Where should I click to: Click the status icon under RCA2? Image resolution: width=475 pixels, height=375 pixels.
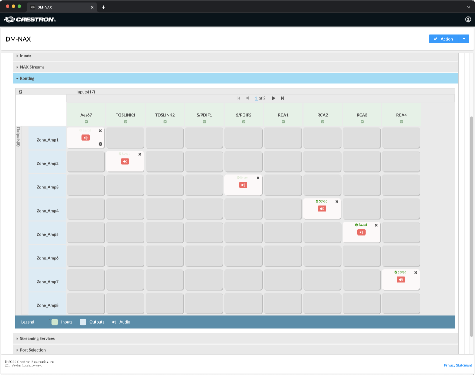322,122
